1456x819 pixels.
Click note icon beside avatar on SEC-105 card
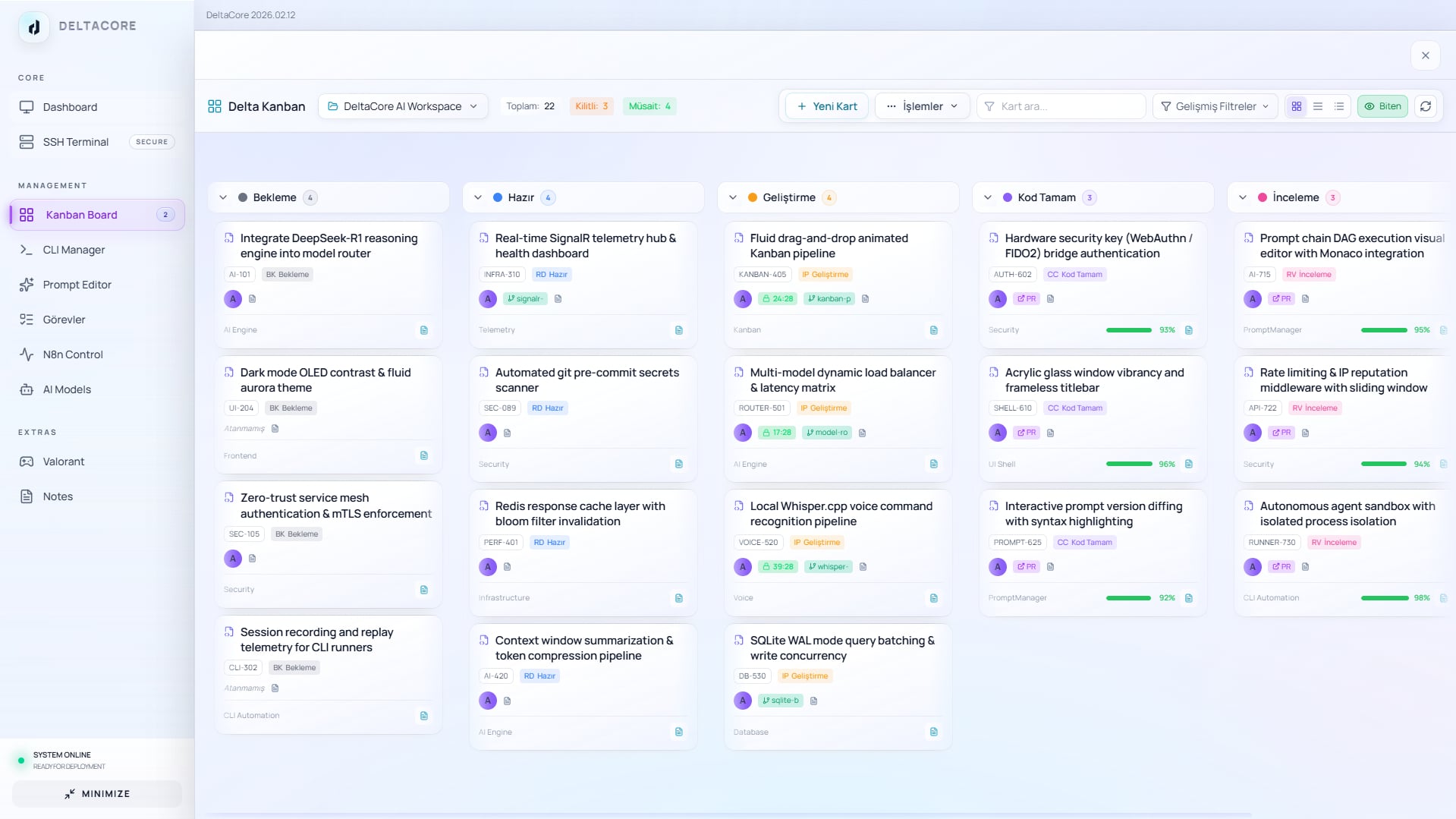click(253, 559)
